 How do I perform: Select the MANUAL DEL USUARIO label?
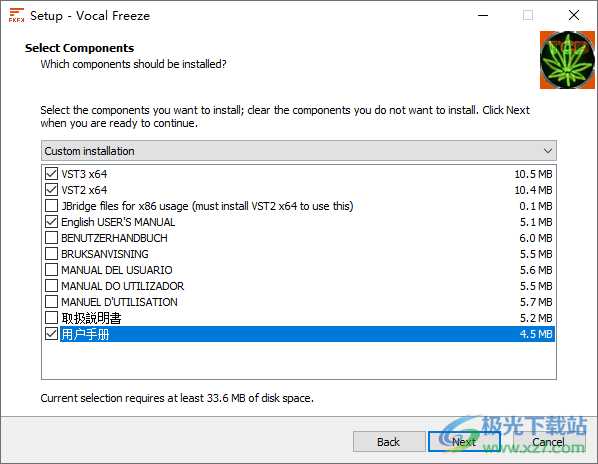coord(117,270)
